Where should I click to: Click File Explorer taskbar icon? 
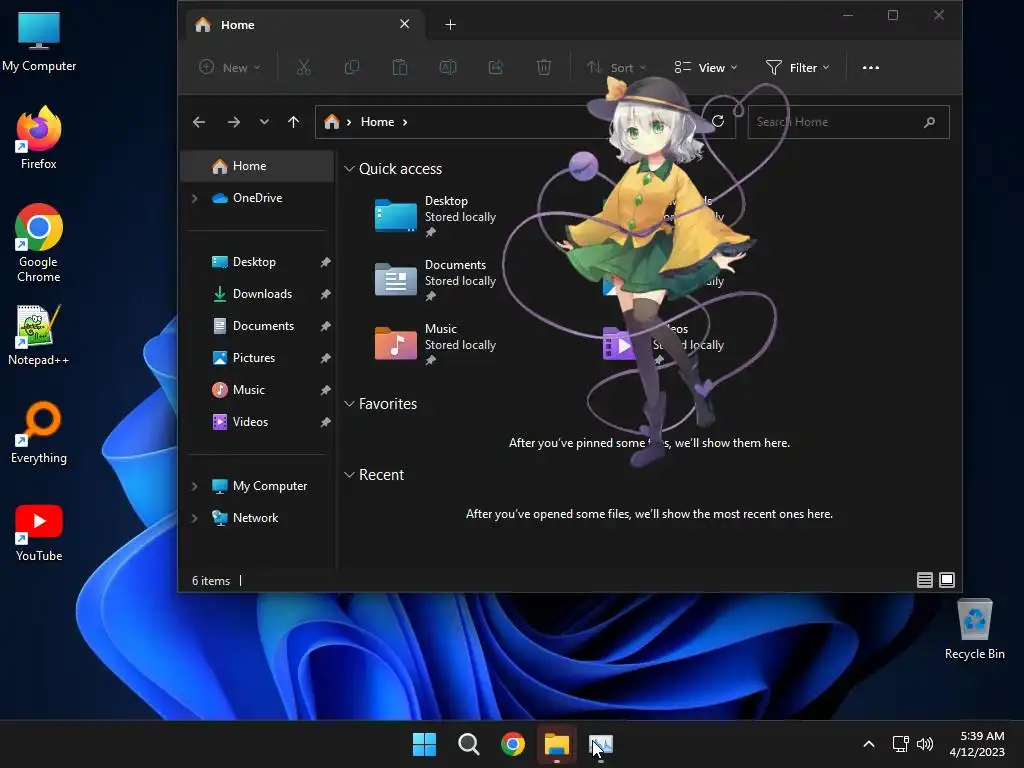point(557,744)
